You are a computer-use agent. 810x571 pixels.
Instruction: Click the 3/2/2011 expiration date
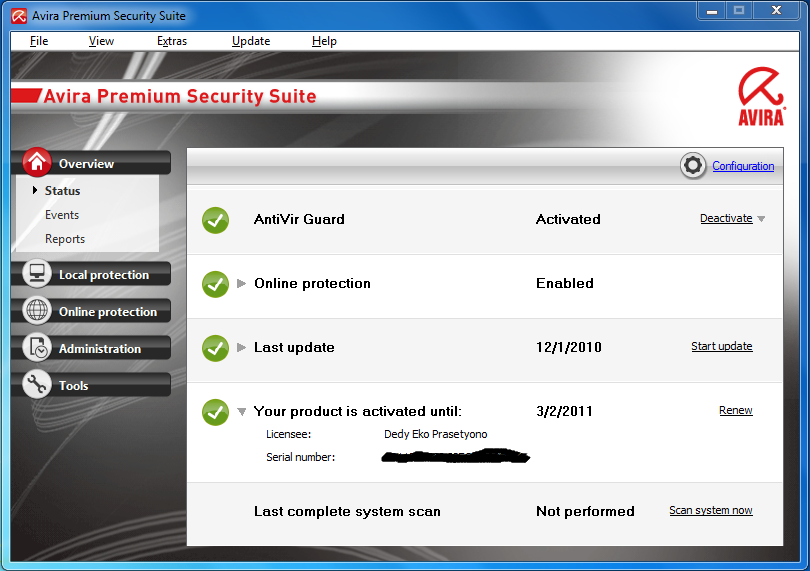(x=564, y=411)
